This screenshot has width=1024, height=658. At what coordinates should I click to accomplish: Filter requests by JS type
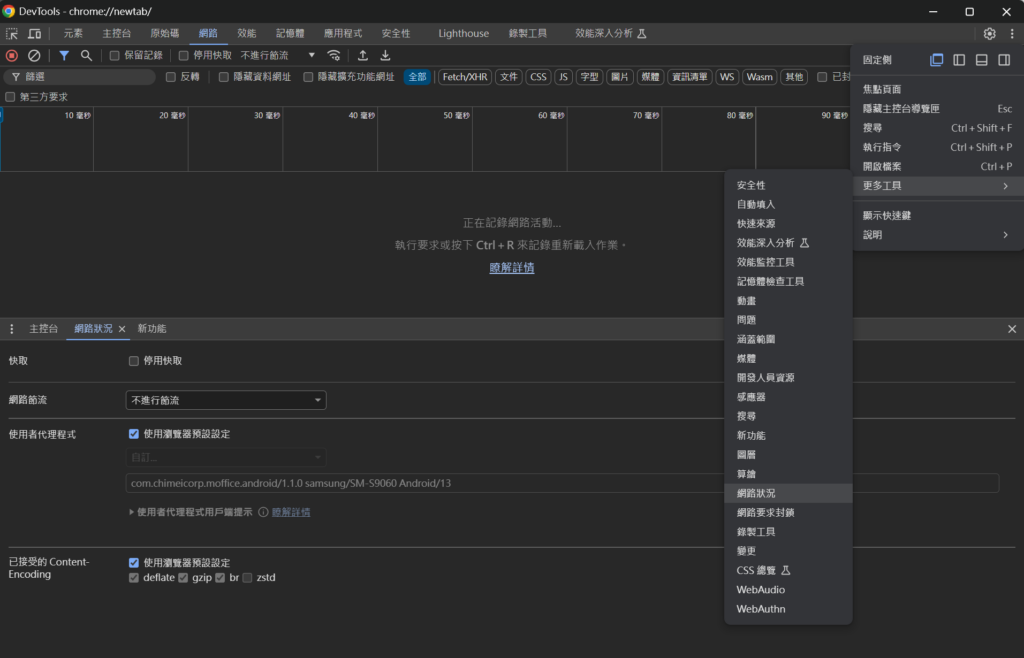(563, 77)
